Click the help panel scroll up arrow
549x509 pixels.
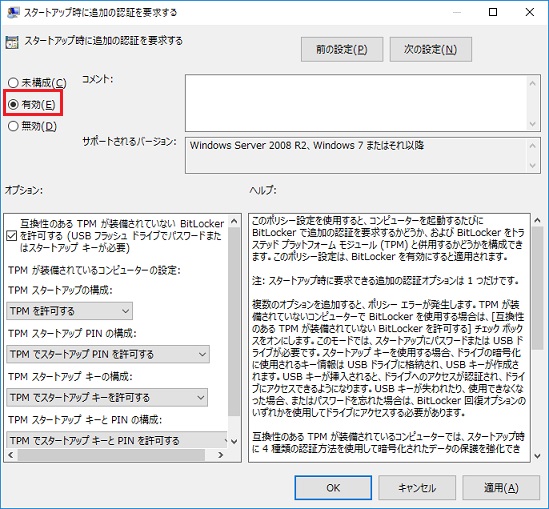[x=537, y=221]
